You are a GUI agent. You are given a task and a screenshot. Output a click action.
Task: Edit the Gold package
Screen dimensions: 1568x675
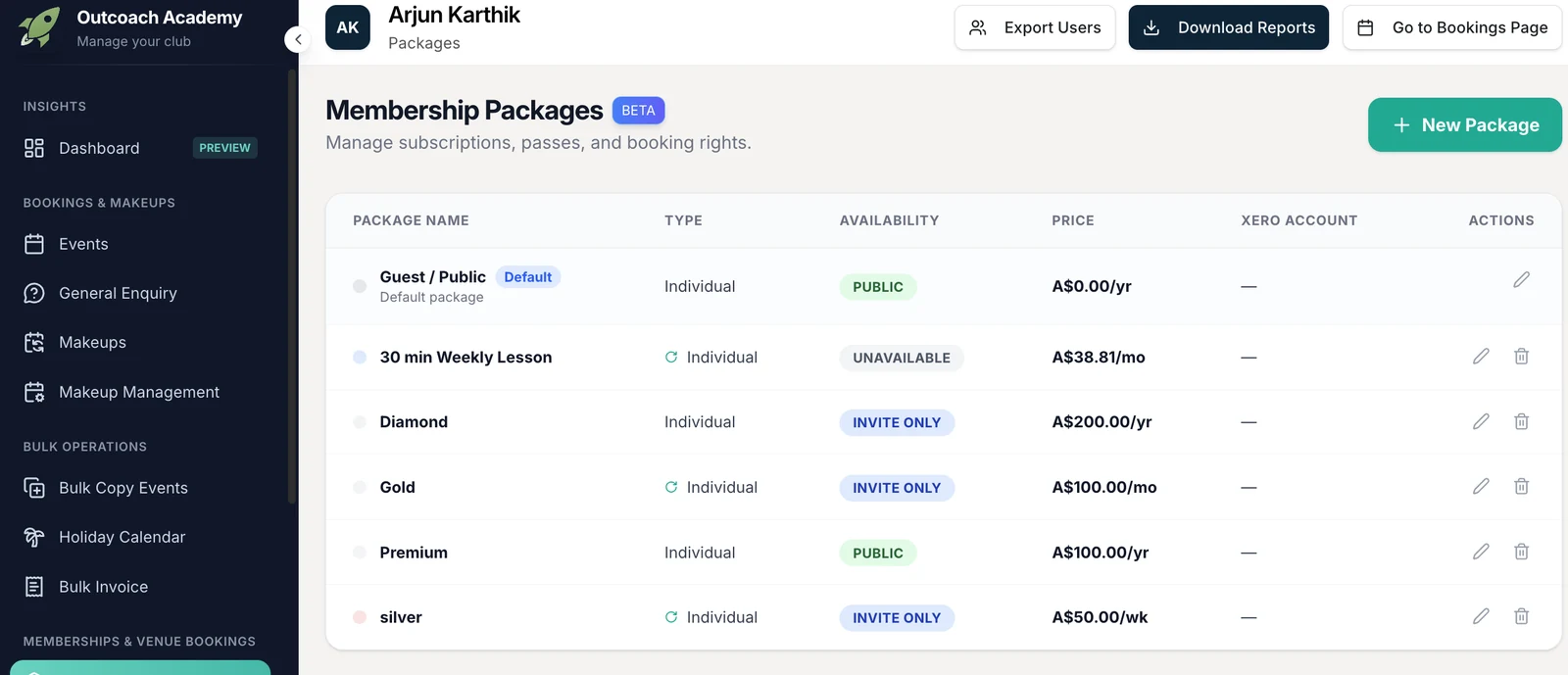[1481, 486]
